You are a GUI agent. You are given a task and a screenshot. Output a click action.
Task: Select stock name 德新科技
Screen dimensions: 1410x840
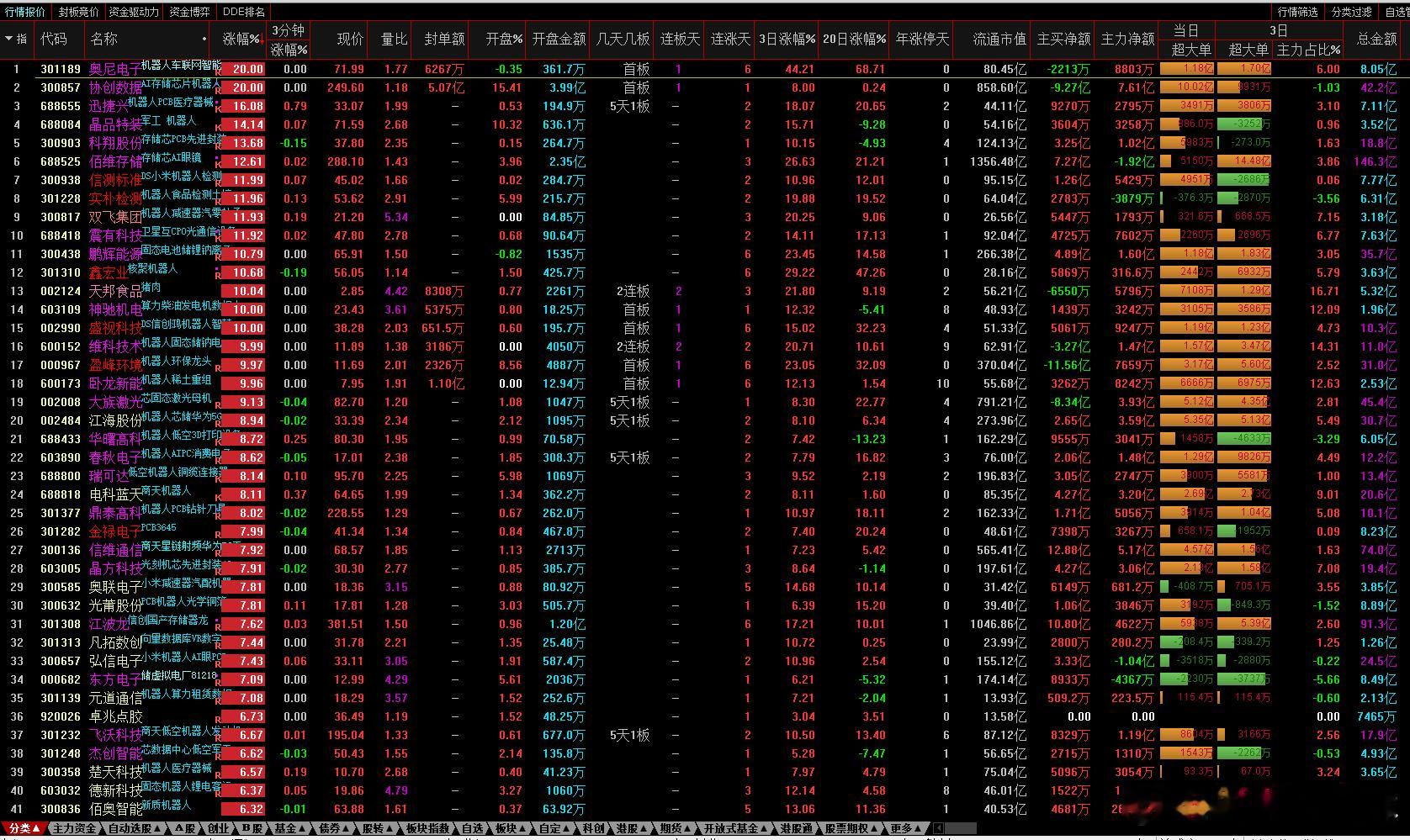(x=115, y=790)
